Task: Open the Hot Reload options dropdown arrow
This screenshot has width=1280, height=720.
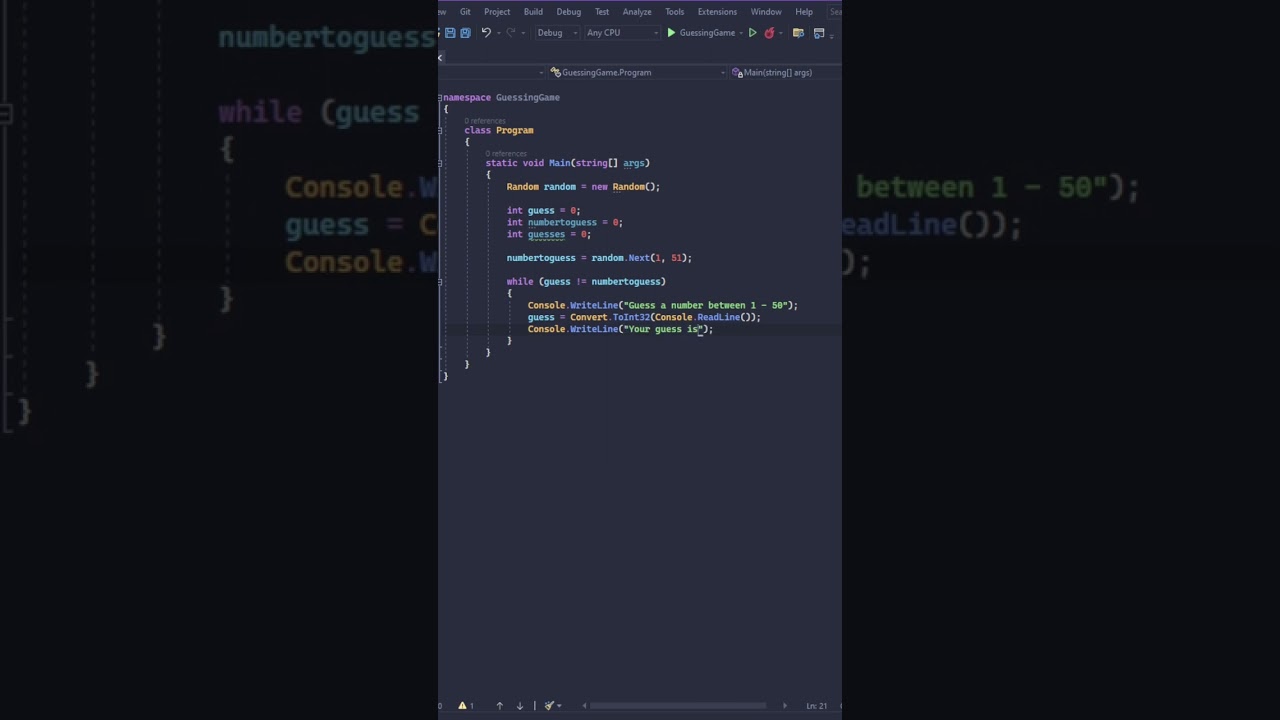Action: [x=780, y=33]
